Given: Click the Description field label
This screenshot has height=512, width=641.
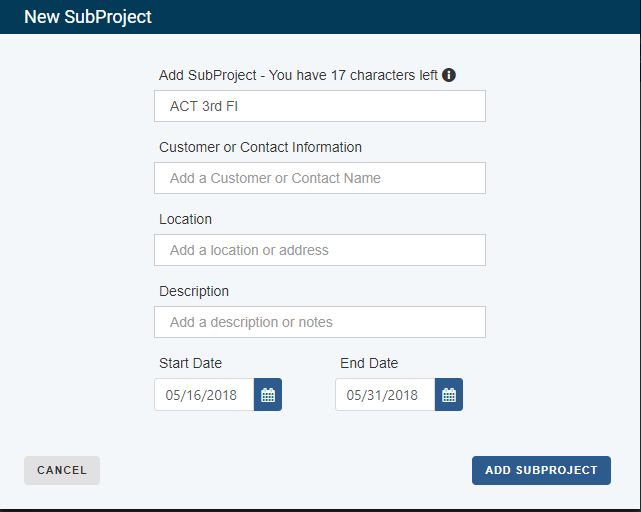Looking at the screenshot, I should [194, 291].
